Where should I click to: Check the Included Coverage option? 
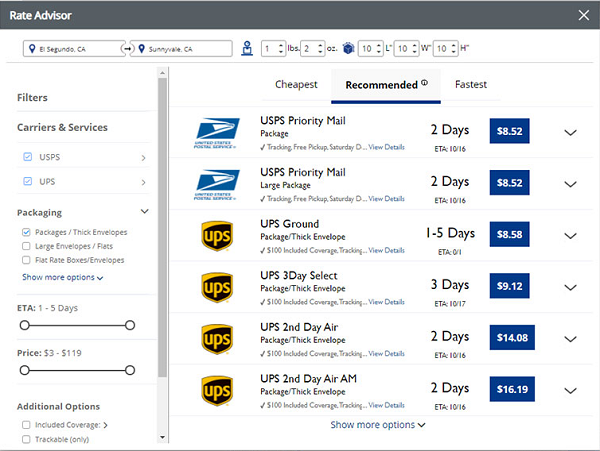[26, 425]
